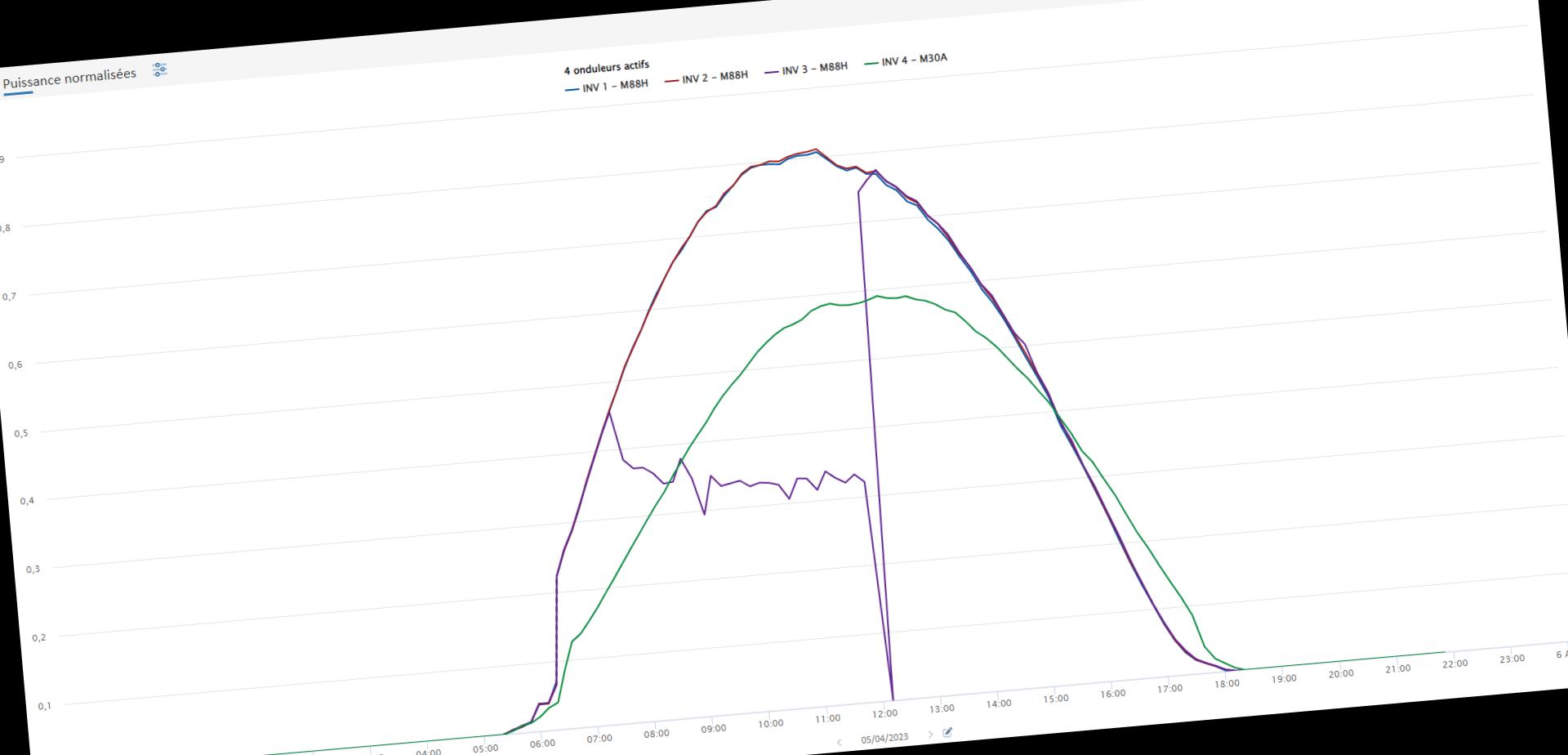Image resolution: width=1568 pixels, height=755 pixels.
Task: Select the Puissance normalisées tab
Action: click(69, 78)
